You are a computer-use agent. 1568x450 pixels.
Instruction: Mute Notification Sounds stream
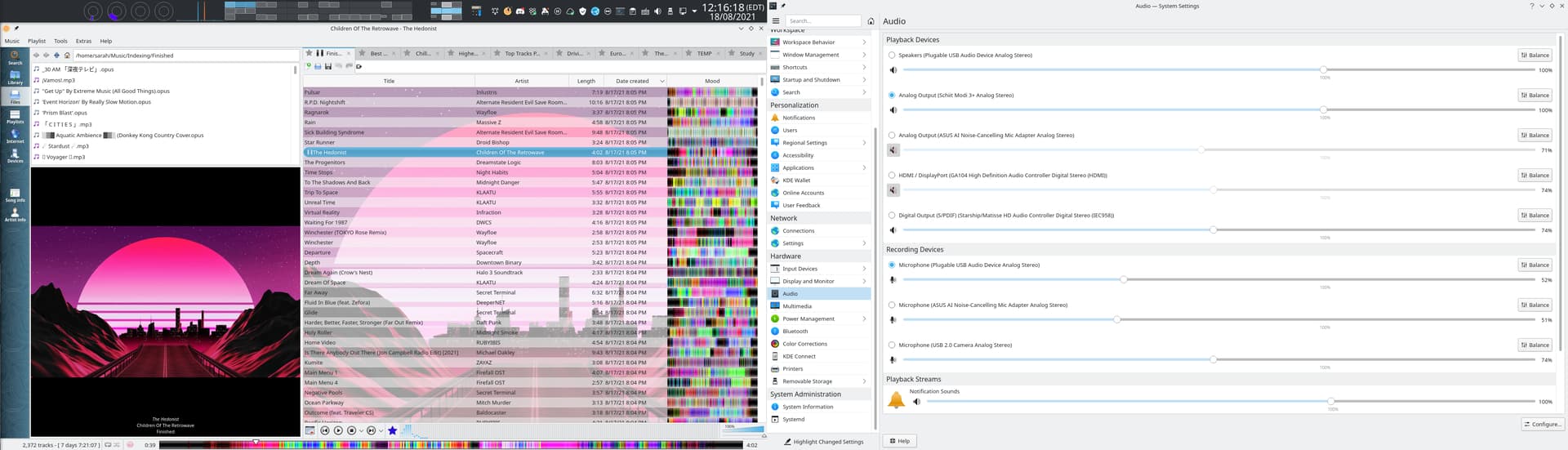coord(916,402)
